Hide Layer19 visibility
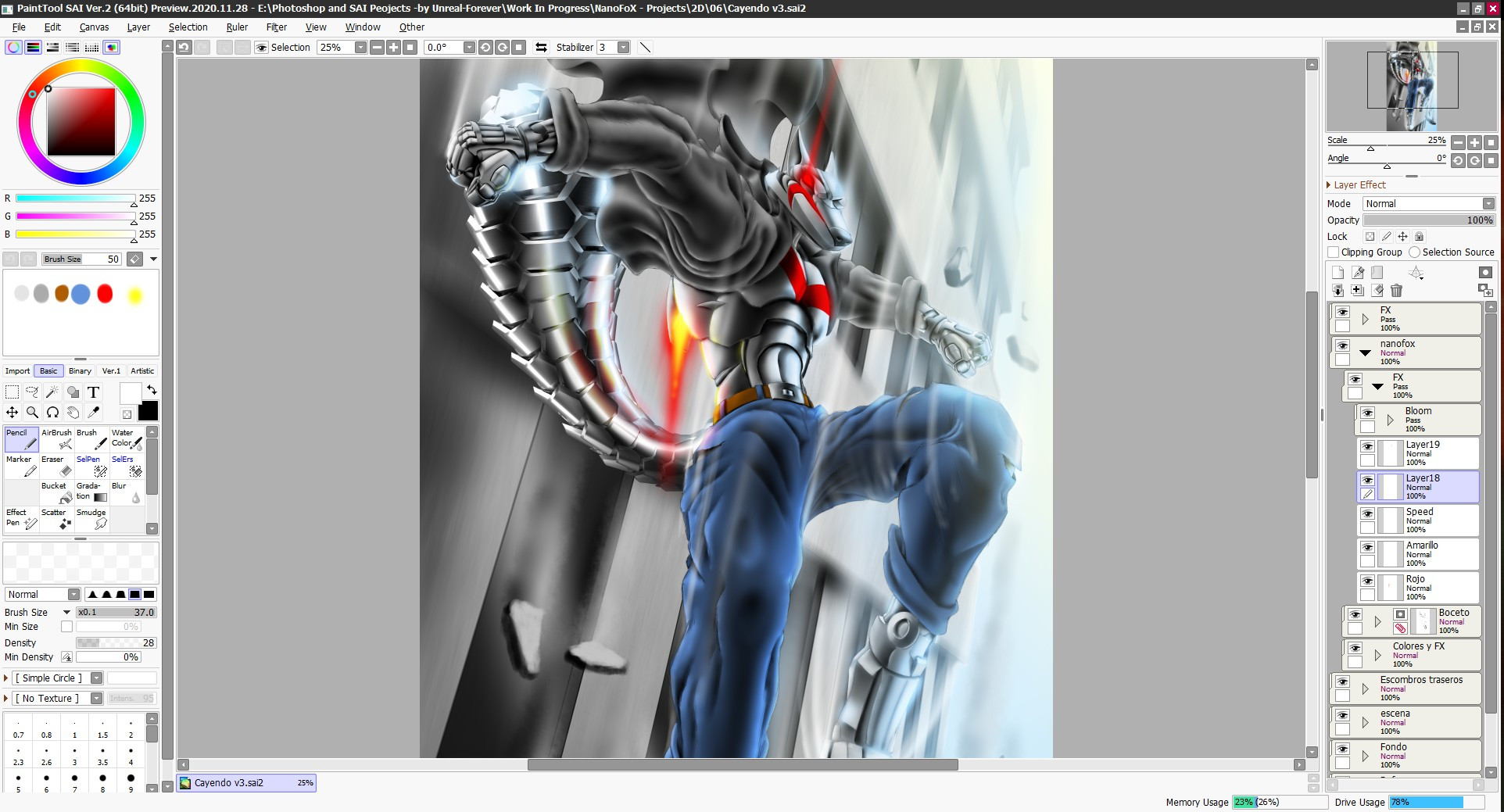1504x812 pixels. point(1367,446)
